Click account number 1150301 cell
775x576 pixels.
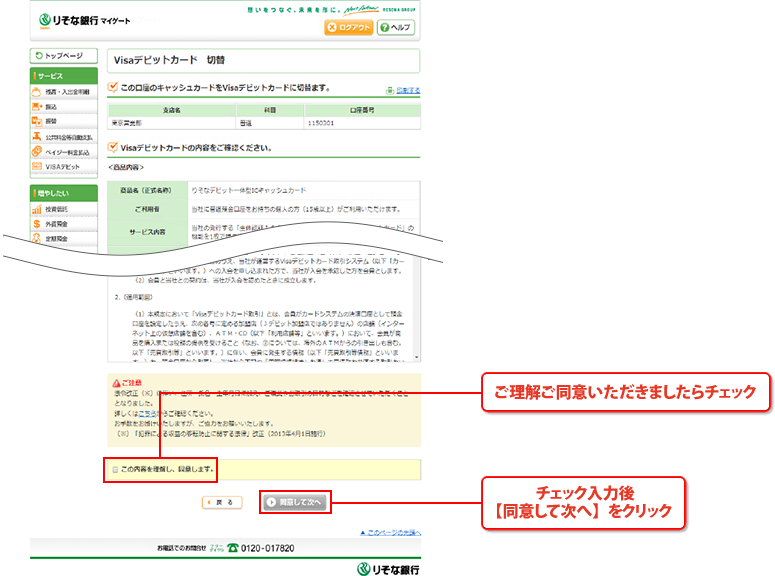click(x=362, y=123)
